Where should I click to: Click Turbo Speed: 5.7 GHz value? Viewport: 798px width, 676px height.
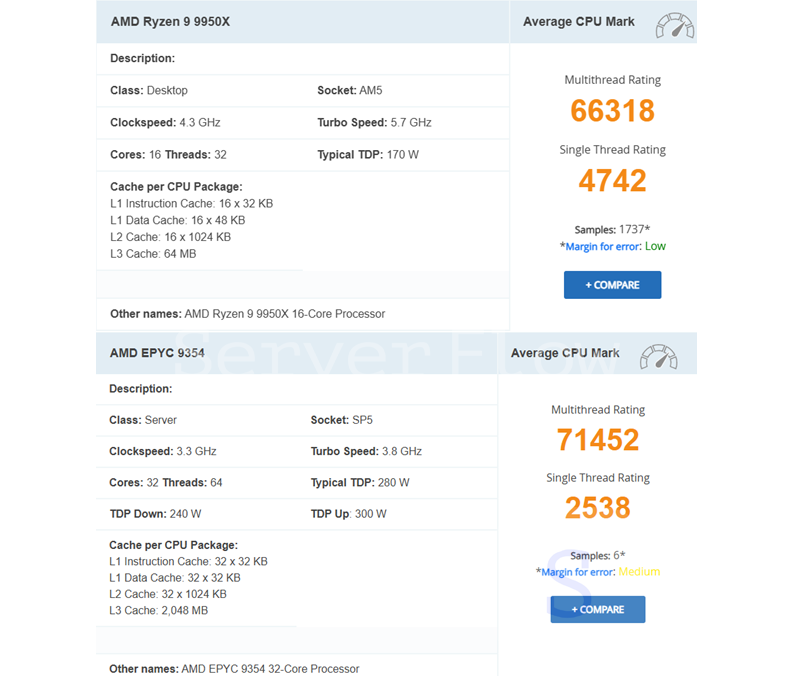375,123
